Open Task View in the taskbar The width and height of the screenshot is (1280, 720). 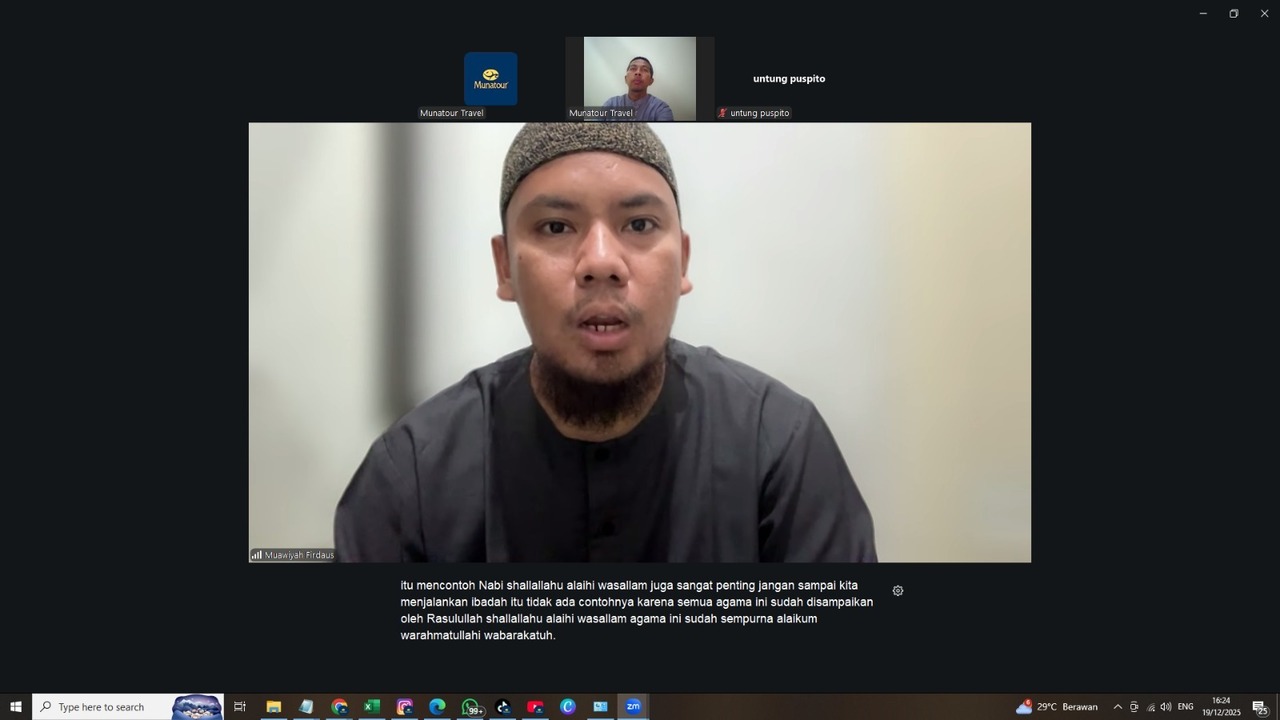pos(240,707)
